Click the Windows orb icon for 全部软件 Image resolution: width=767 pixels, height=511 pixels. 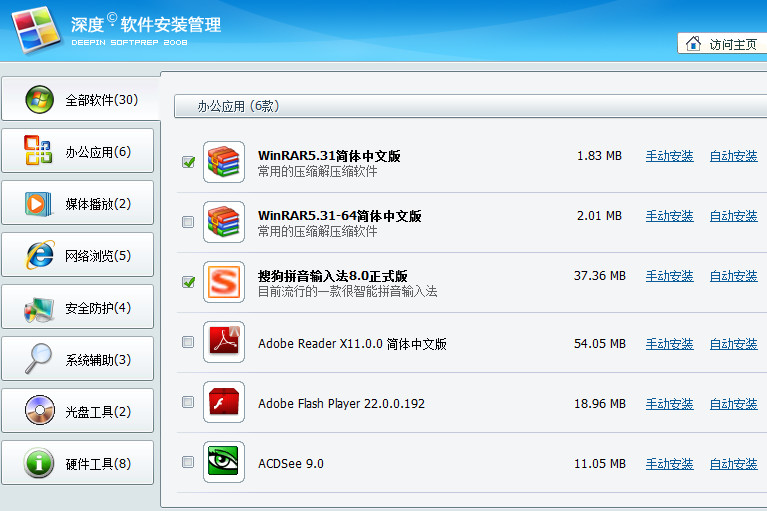tap(40, 100)
